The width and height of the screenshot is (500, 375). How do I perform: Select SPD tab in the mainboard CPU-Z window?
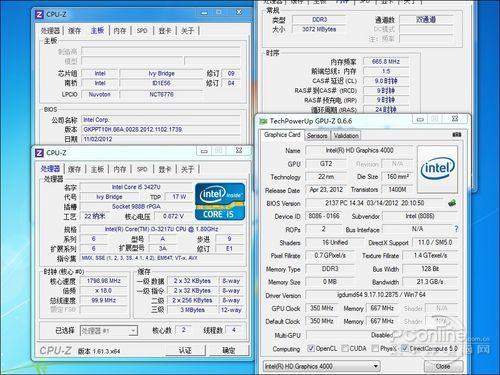point(142,31)
